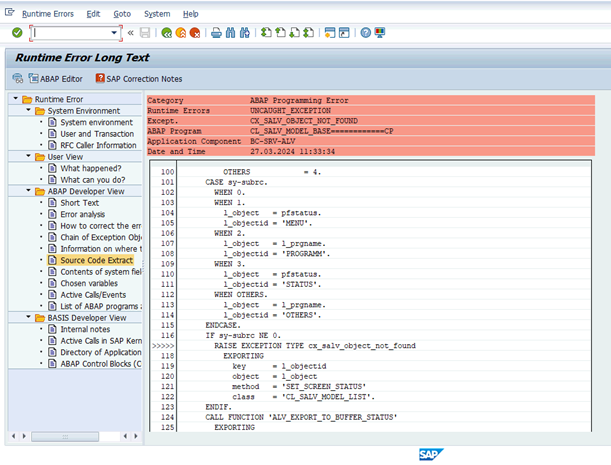The image size is (611, 465).
Task: Go to First Page icon
Action: pyautogui.click(x=266, y=33)
